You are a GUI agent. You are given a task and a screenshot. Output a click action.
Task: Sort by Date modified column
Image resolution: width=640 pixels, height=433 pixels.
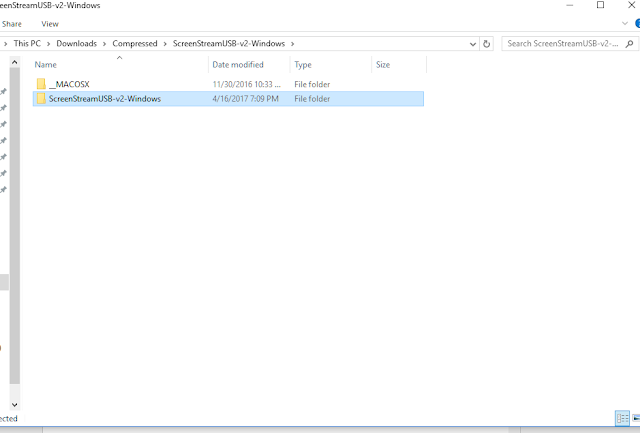point(238,64)
